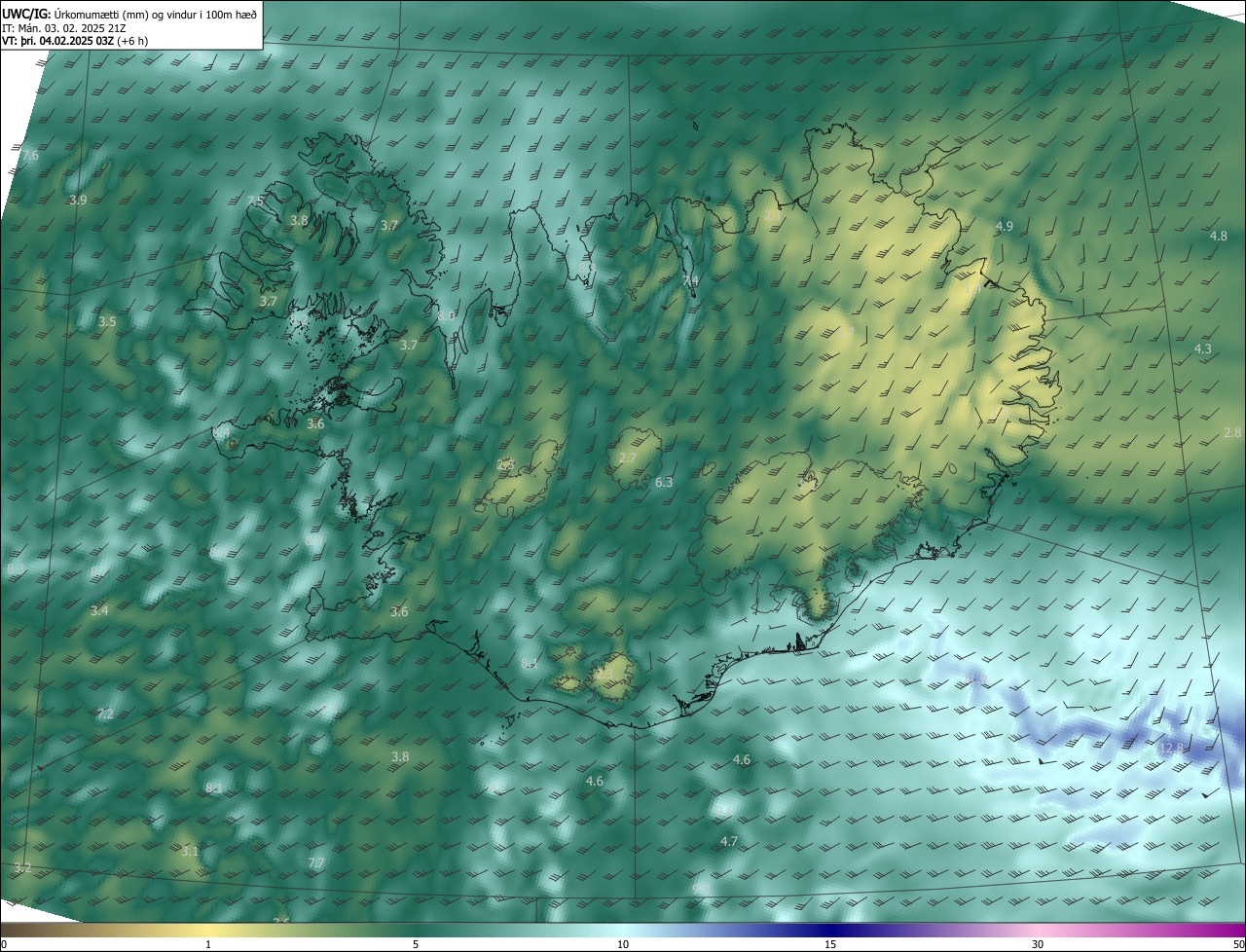Image resolution: width=1246 pixels, height=952 pixels.
Task: Click the 7.6 value label on the map
Action: [x=30, y=156]
